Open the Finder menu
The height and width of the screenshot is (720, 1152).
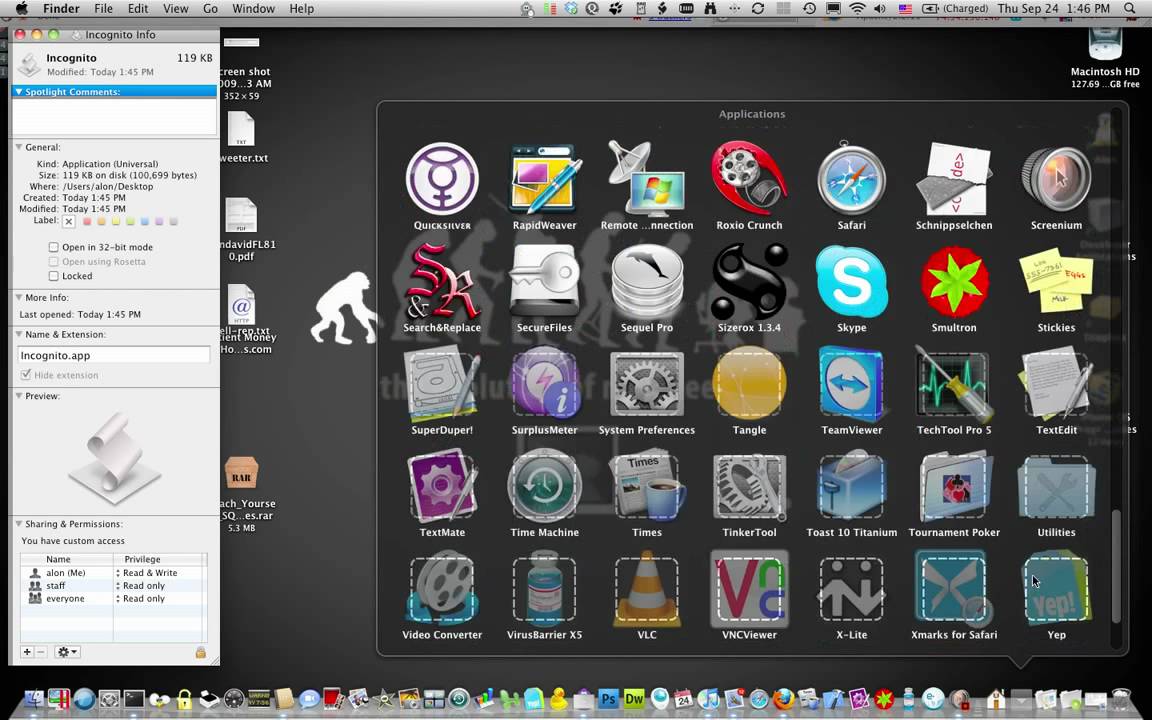click(x=61, y=9)
